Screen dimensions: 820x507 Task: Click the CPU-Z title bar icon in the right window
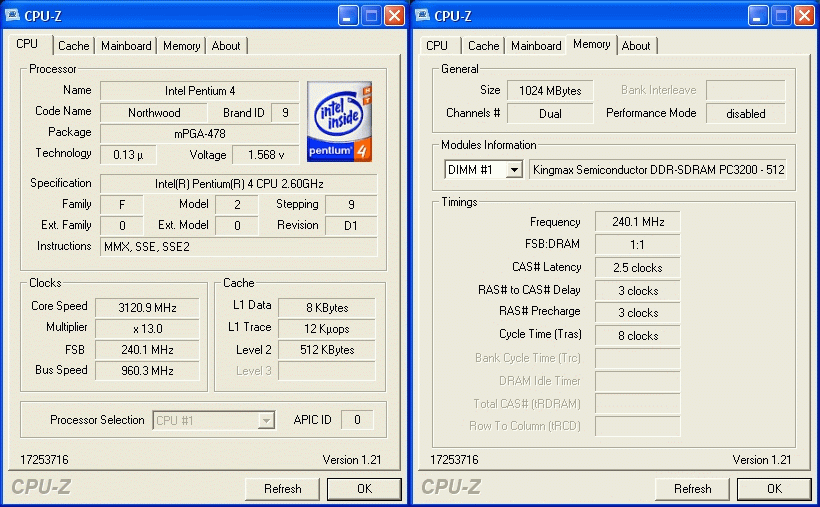424,16
